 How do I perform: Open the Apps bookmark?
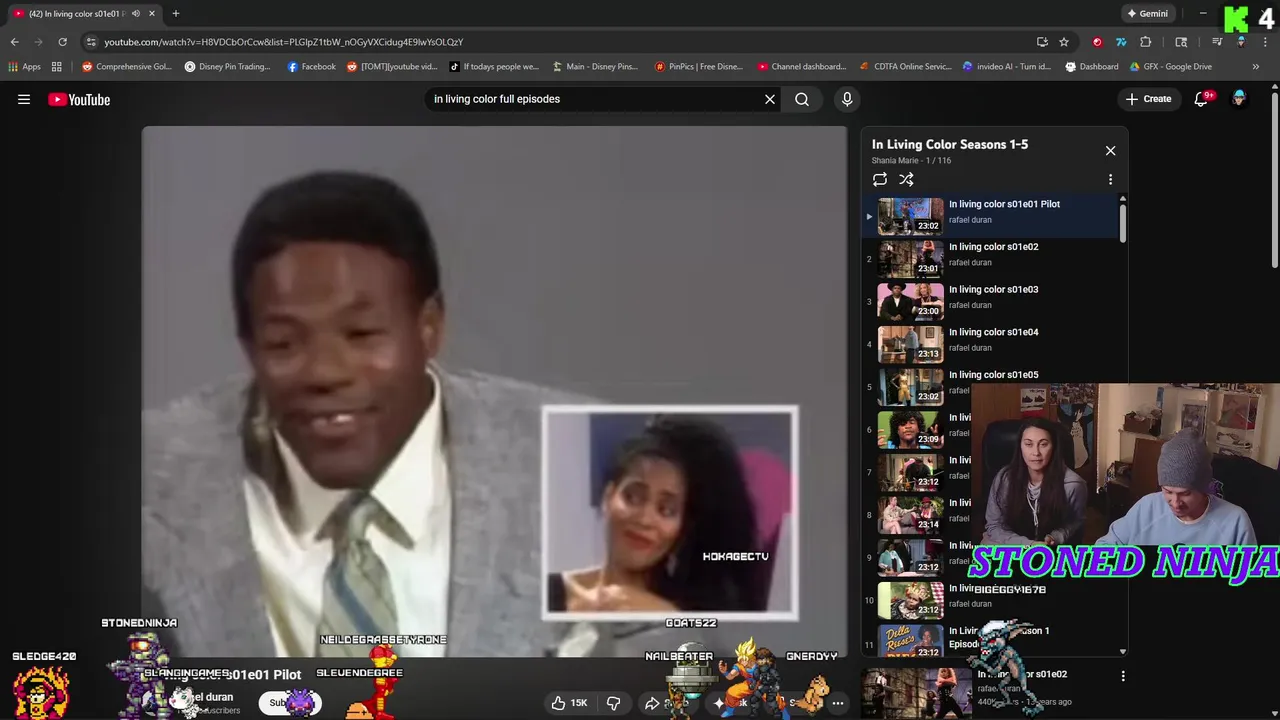24,67
